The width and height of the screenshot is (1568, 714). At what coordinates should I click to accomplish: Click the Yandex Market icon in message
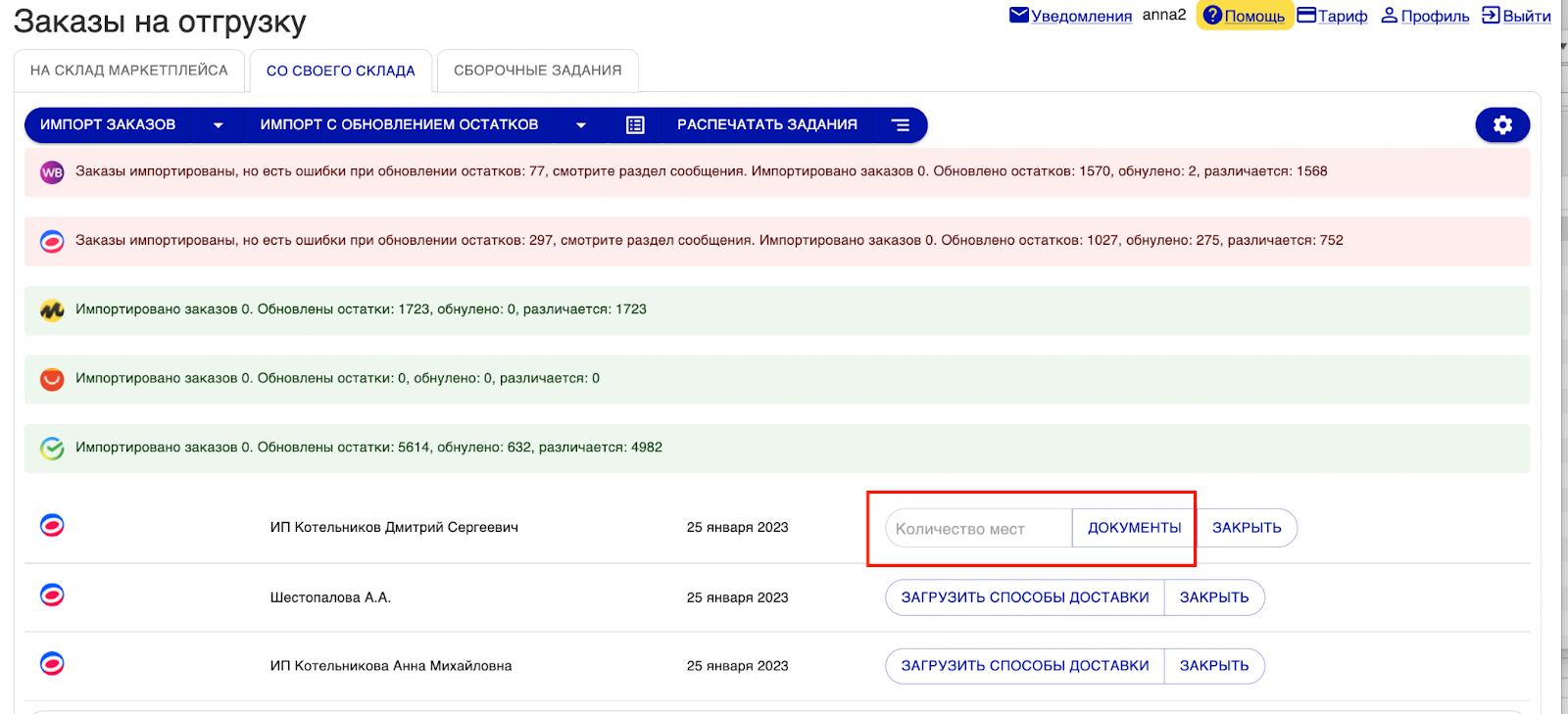(x=52, y=310)
